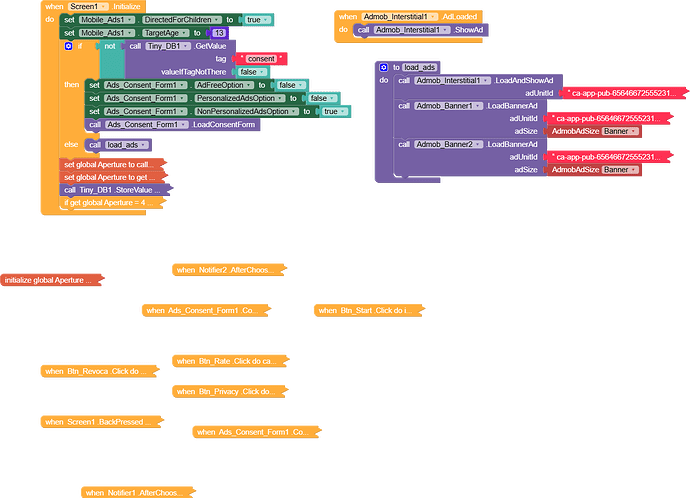Select collapsed 'when Btn_Privacy.Click' block
This screenshot has height=498, width=690.
coord(230,392)
